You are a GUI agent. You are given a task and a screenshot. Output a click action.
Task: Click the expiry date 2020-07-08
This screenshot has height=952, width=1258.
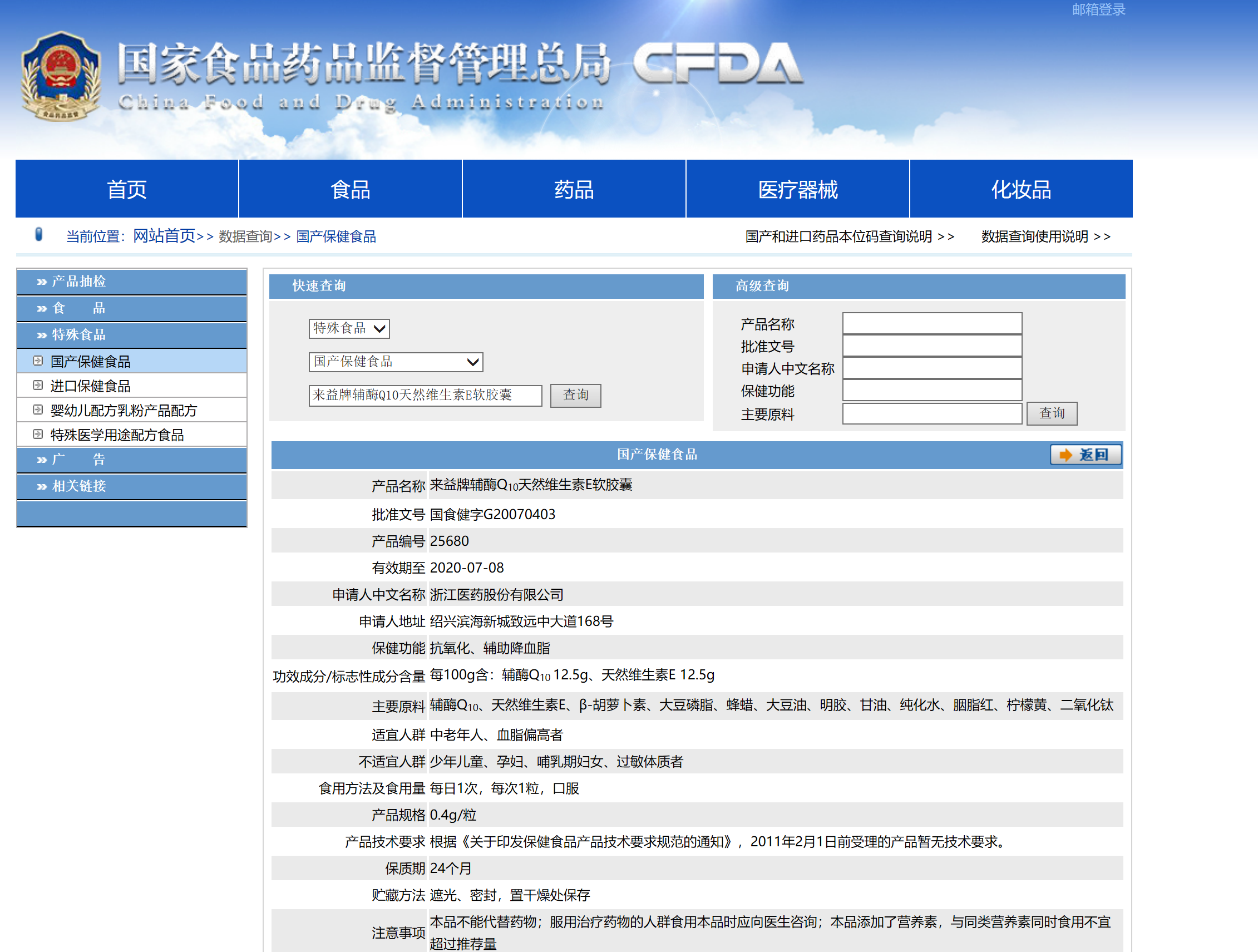pos(467,568)
